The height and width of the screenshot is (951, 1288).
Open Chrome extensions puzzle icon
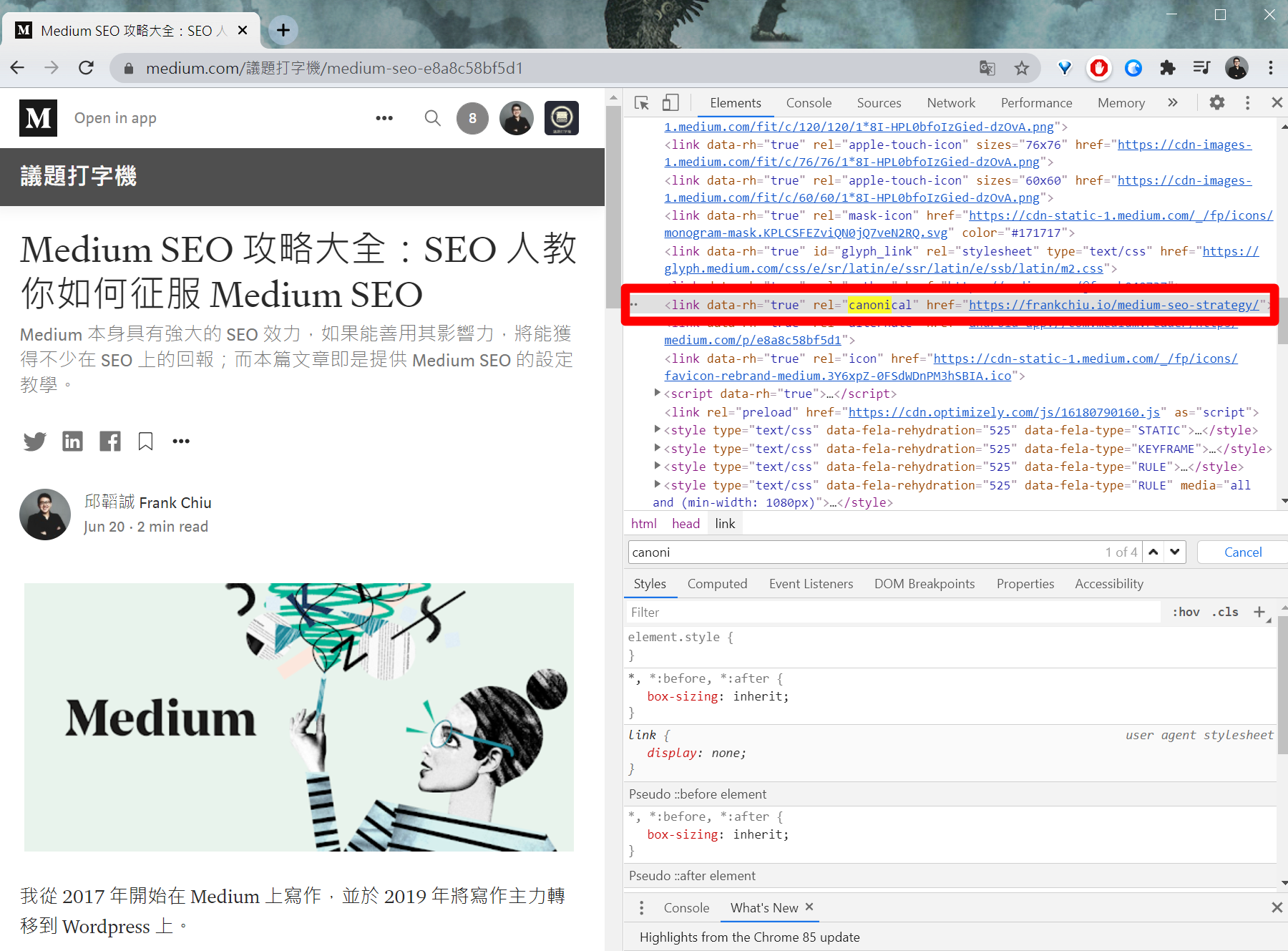coord(1168,68)
